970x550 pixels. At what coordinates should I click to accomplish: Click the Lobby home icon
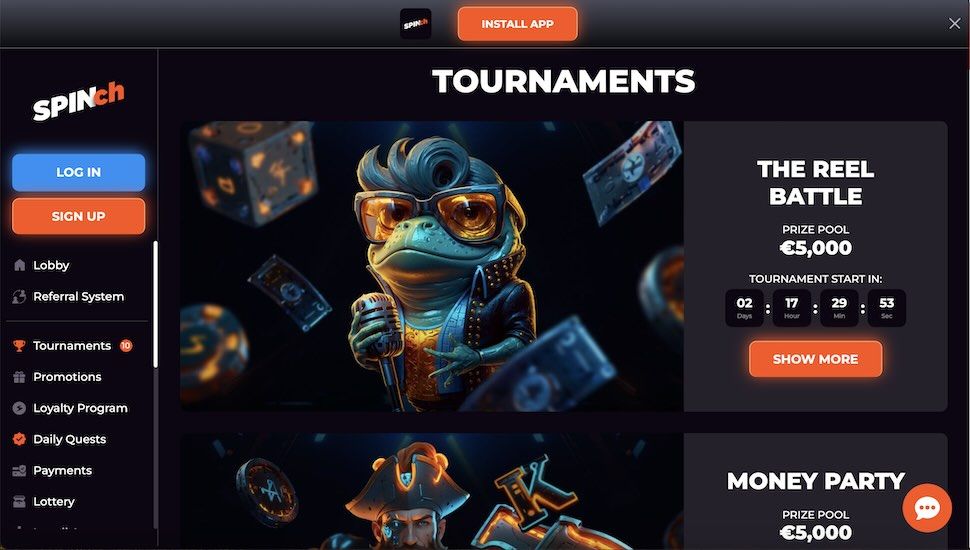(x=19, y=265)
